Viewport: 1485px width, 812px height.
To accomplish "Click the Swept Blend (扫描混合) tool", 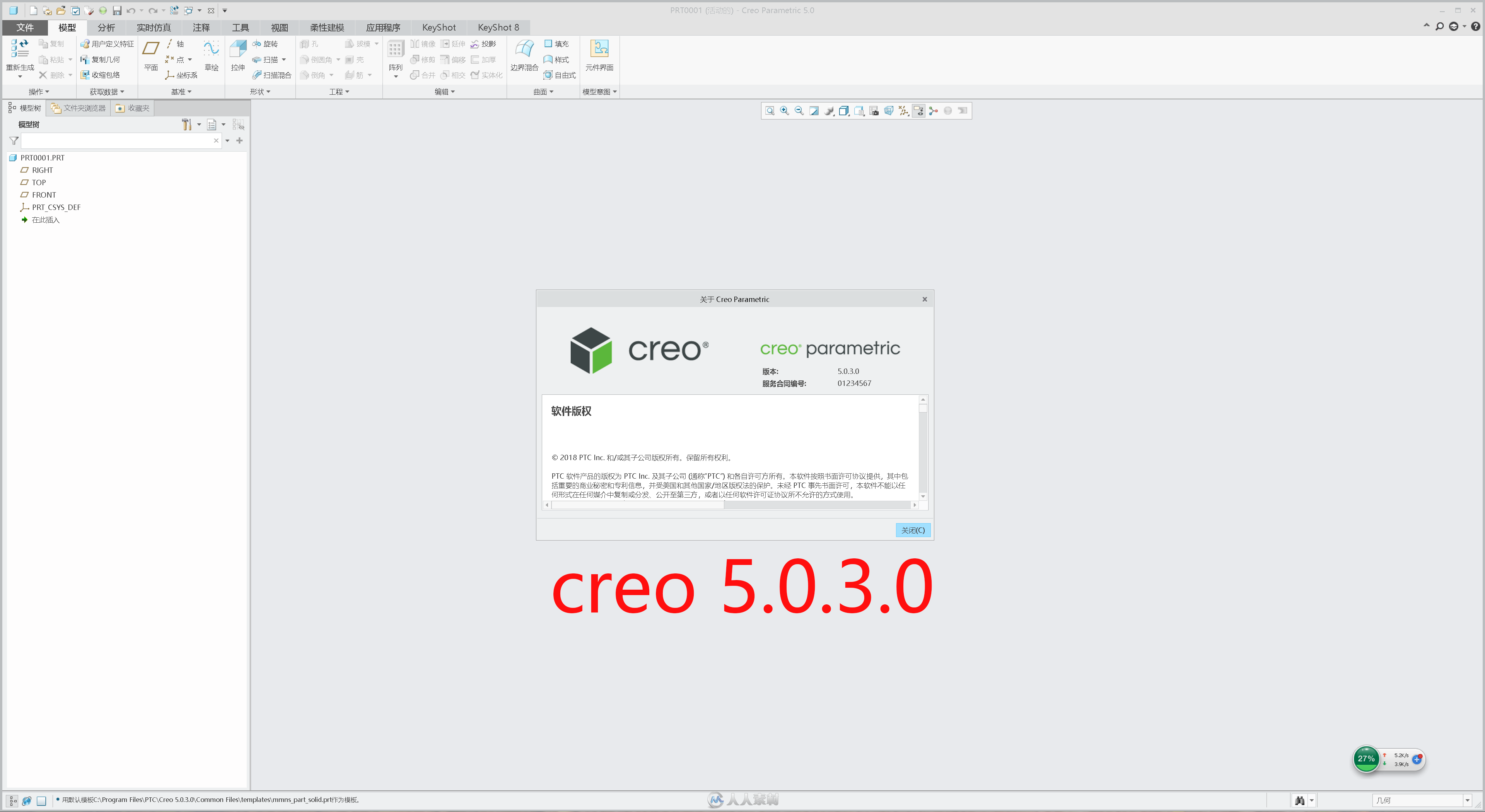I will [x=271, y=75].
